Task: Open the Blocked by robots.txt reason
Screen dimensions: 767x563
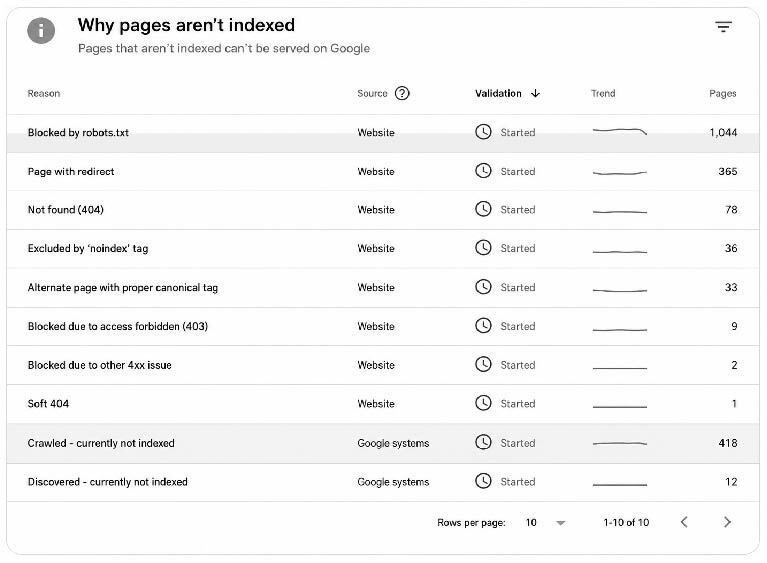Action: click(78, 133)
